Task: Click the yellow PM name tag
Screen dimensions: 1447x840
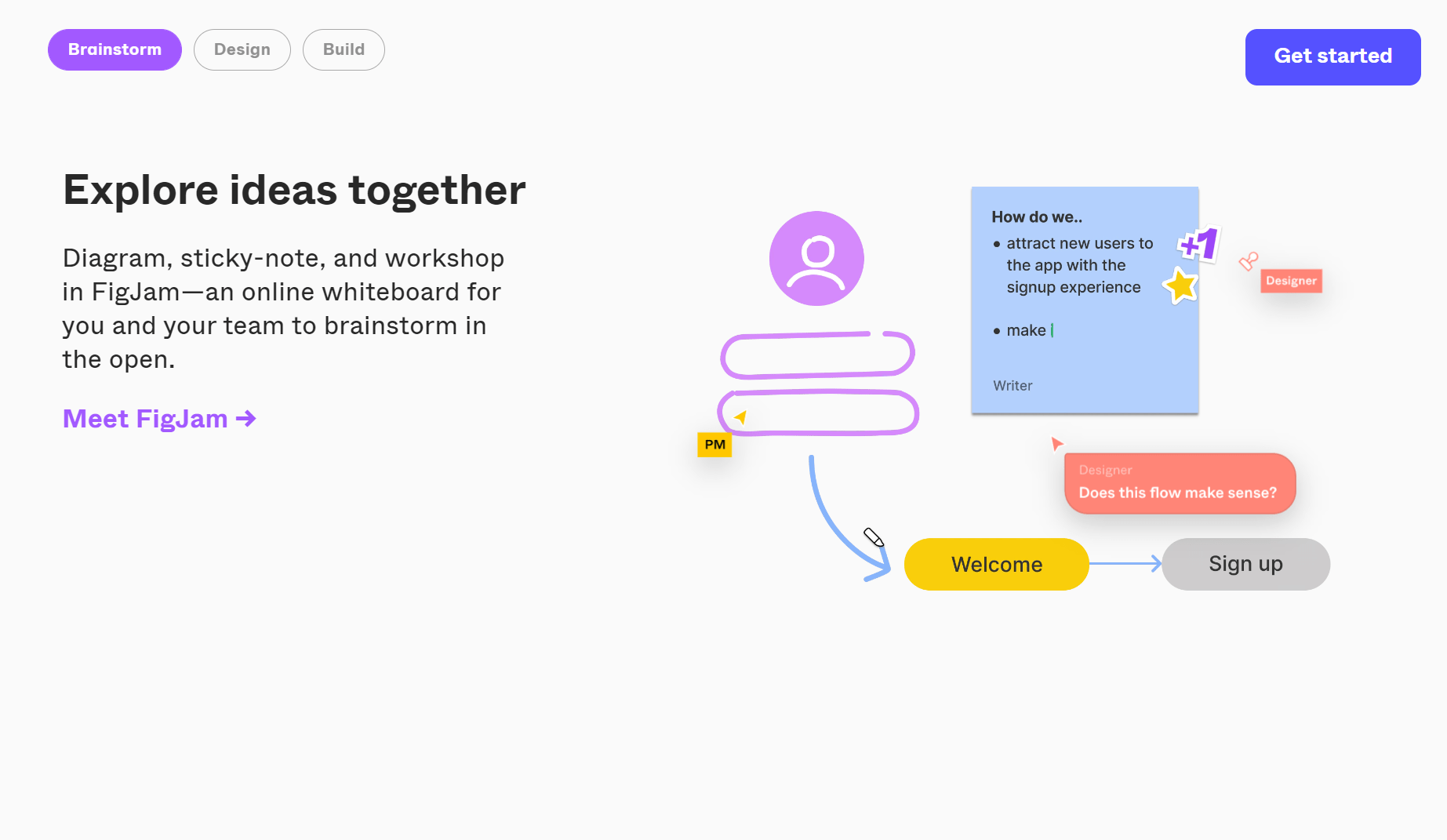Action: pyautogui.click(x=714, y=445)
